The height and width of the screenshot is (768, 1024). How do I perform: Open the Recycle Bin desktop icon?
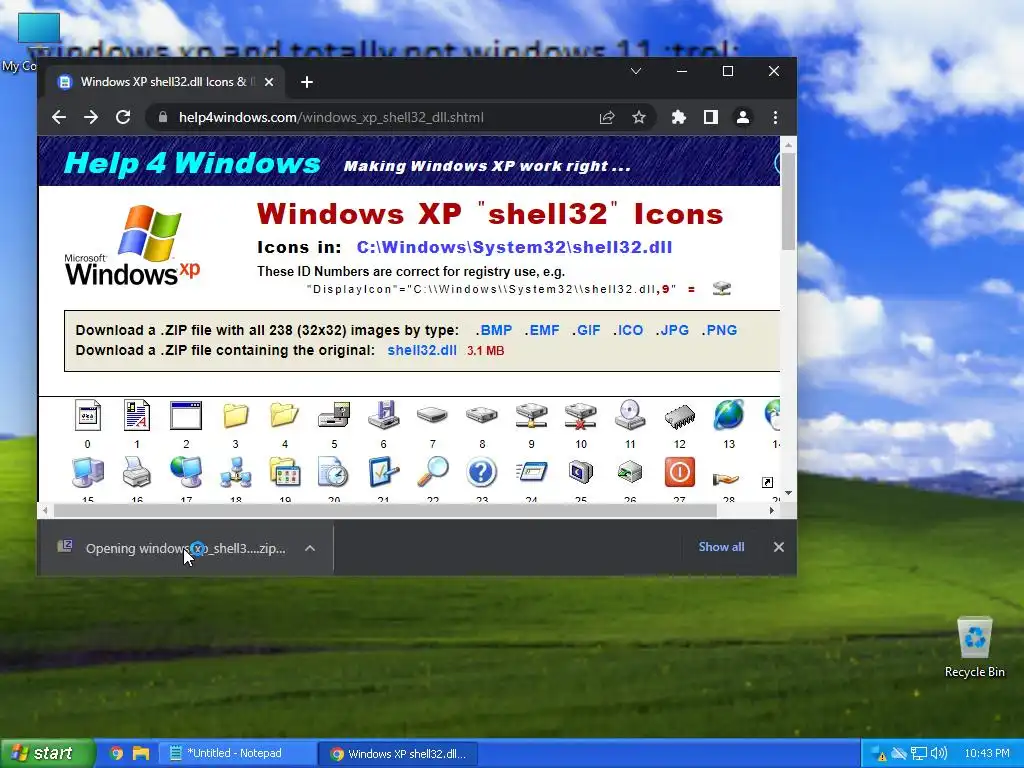point(974,647)
